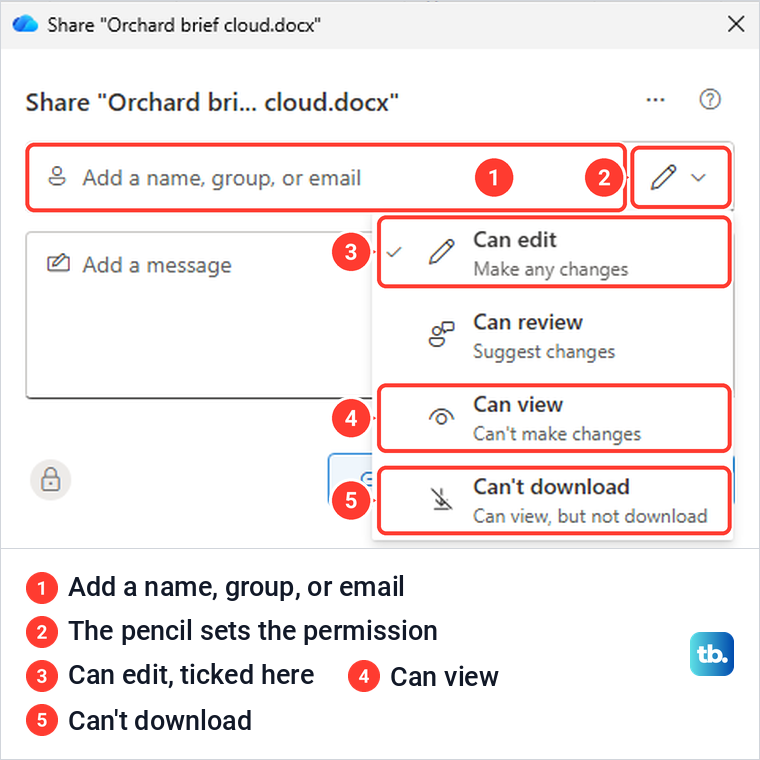
Task: Click in Add a name, group, or email field
Action: point(326,177)
